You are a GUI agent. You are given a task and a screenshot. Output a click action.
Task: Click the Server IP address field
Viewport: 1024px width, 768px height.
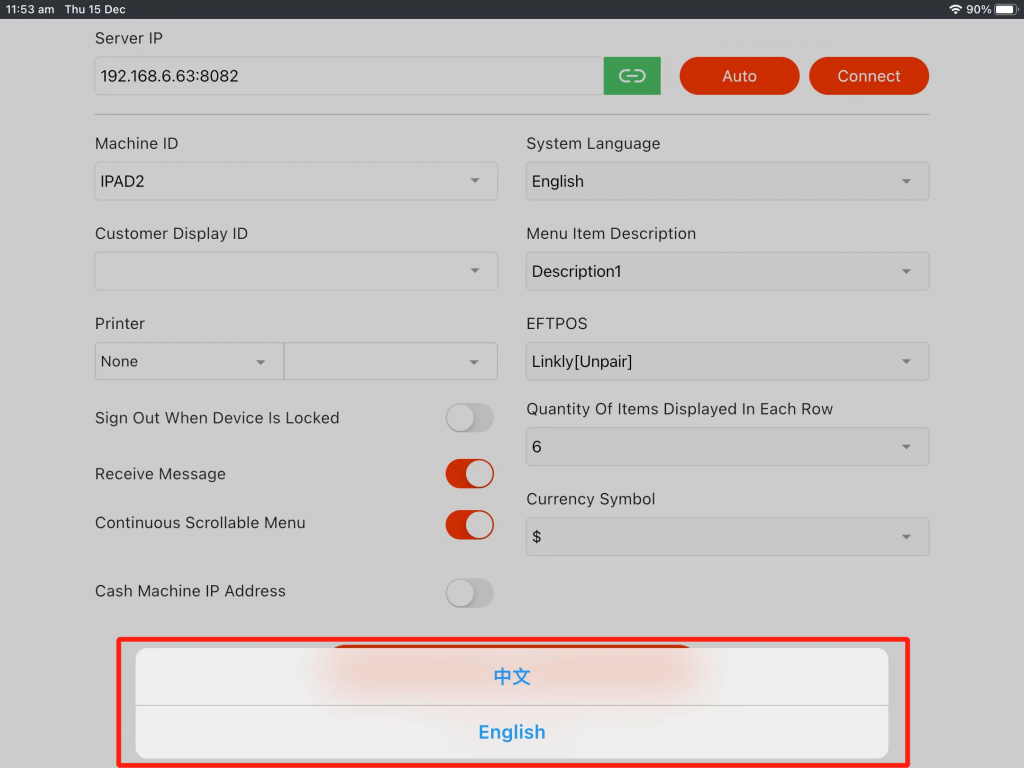click(349, 76)
